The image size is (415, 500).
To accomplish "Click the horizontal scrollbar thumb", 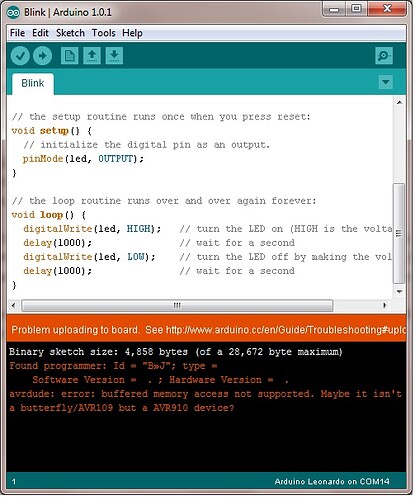I will tap(177, 305).
